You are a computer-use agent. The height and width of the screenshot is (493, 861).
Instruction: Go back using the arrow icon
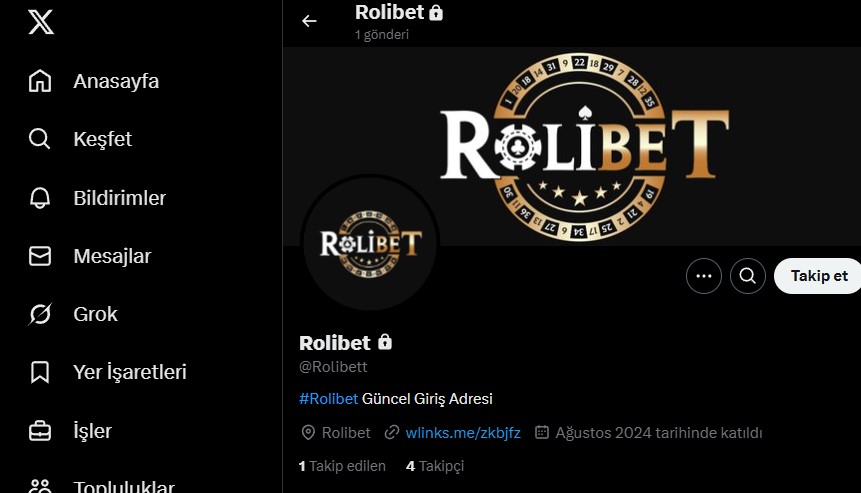[309, 21]
